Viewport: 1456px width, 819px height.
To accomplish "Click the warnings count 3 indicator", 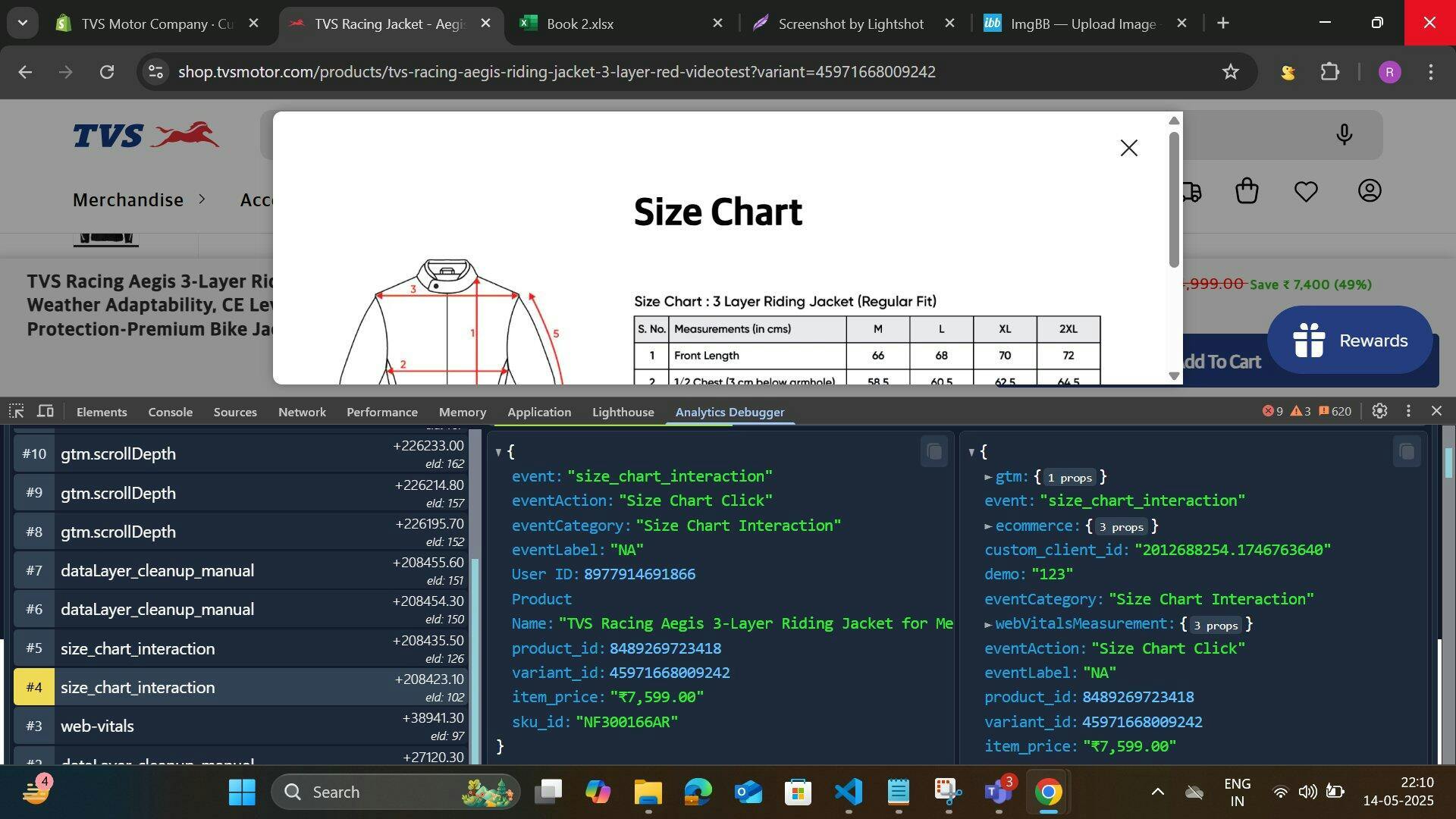I will (x=1301, y=411).
